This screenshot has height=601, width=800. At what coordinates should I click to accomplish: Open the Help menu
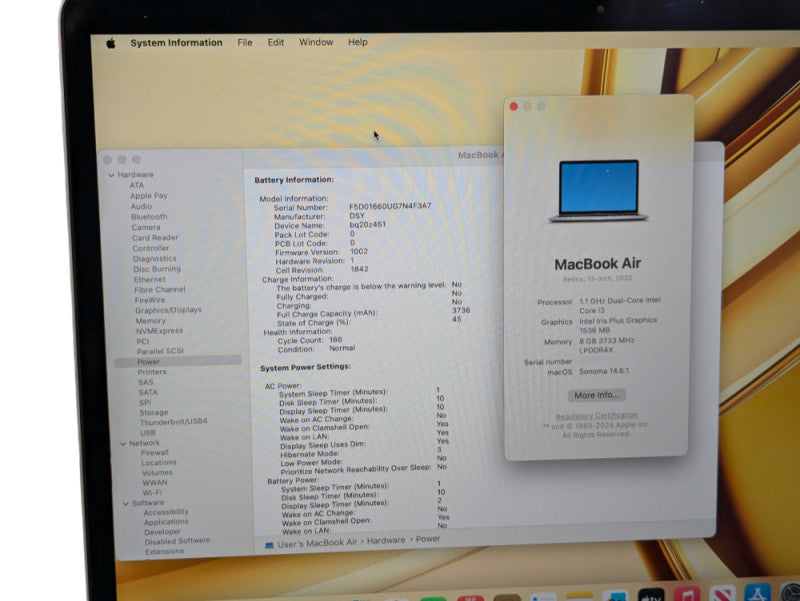(358, 42)
